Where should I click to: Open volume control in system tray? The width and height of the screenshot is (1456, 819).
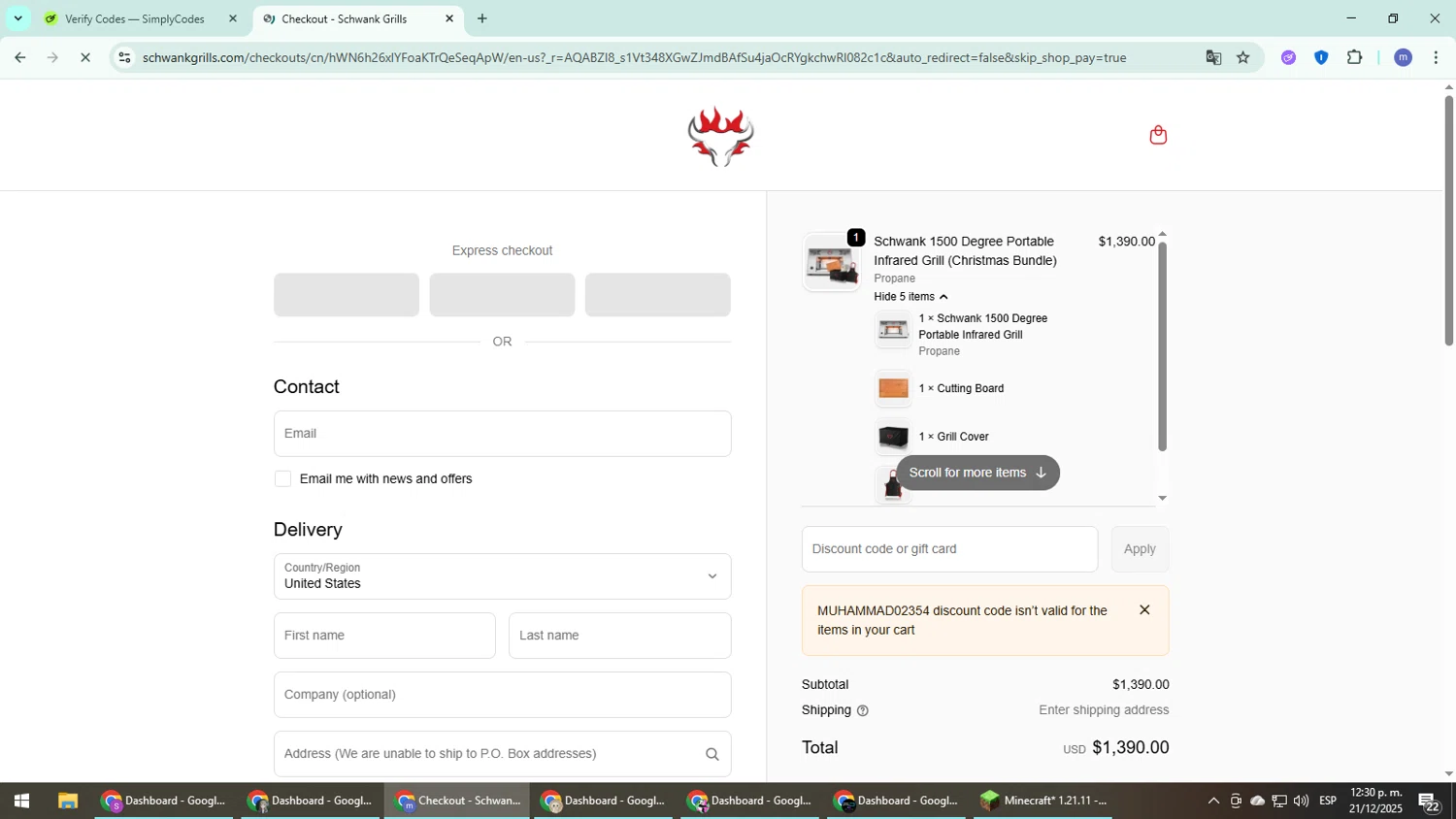pyautogui.click(x=1301, y=801)
